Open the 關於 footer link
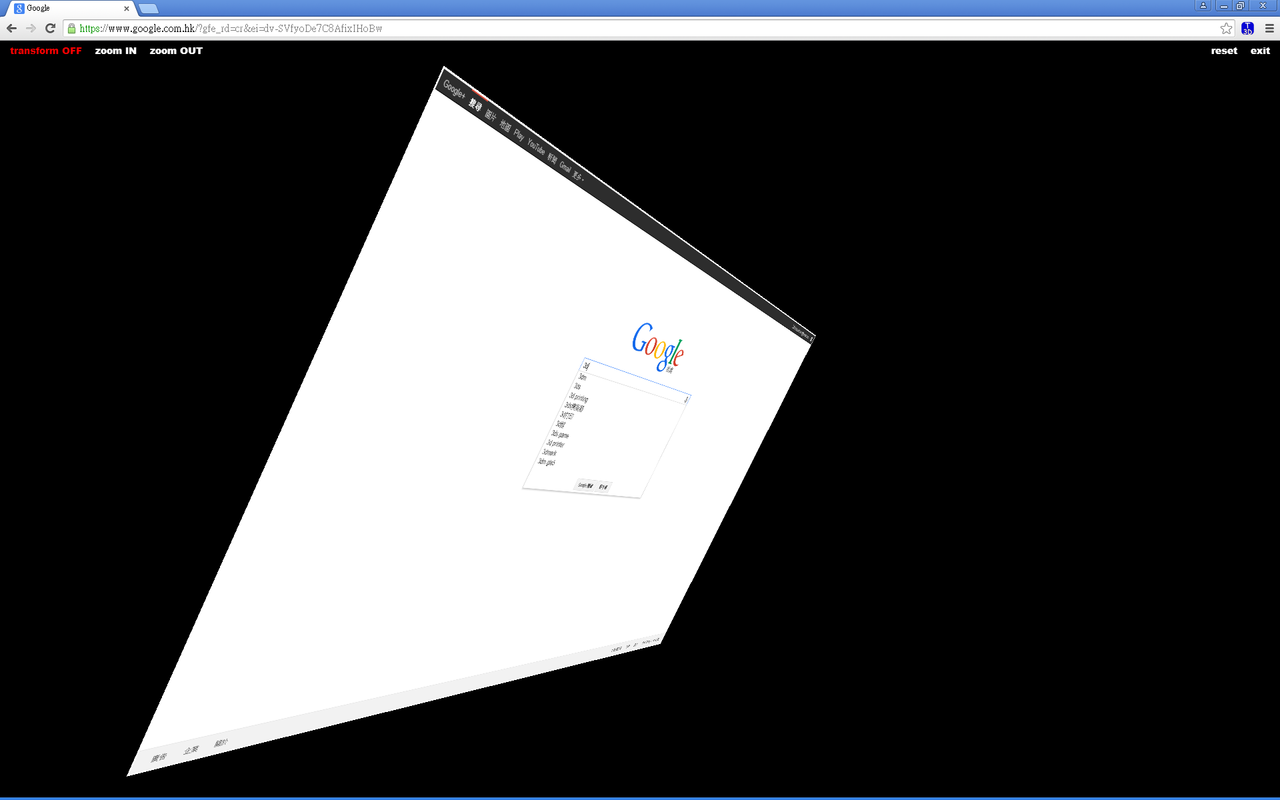This screenshot has height=800, width=1280. 221,743
